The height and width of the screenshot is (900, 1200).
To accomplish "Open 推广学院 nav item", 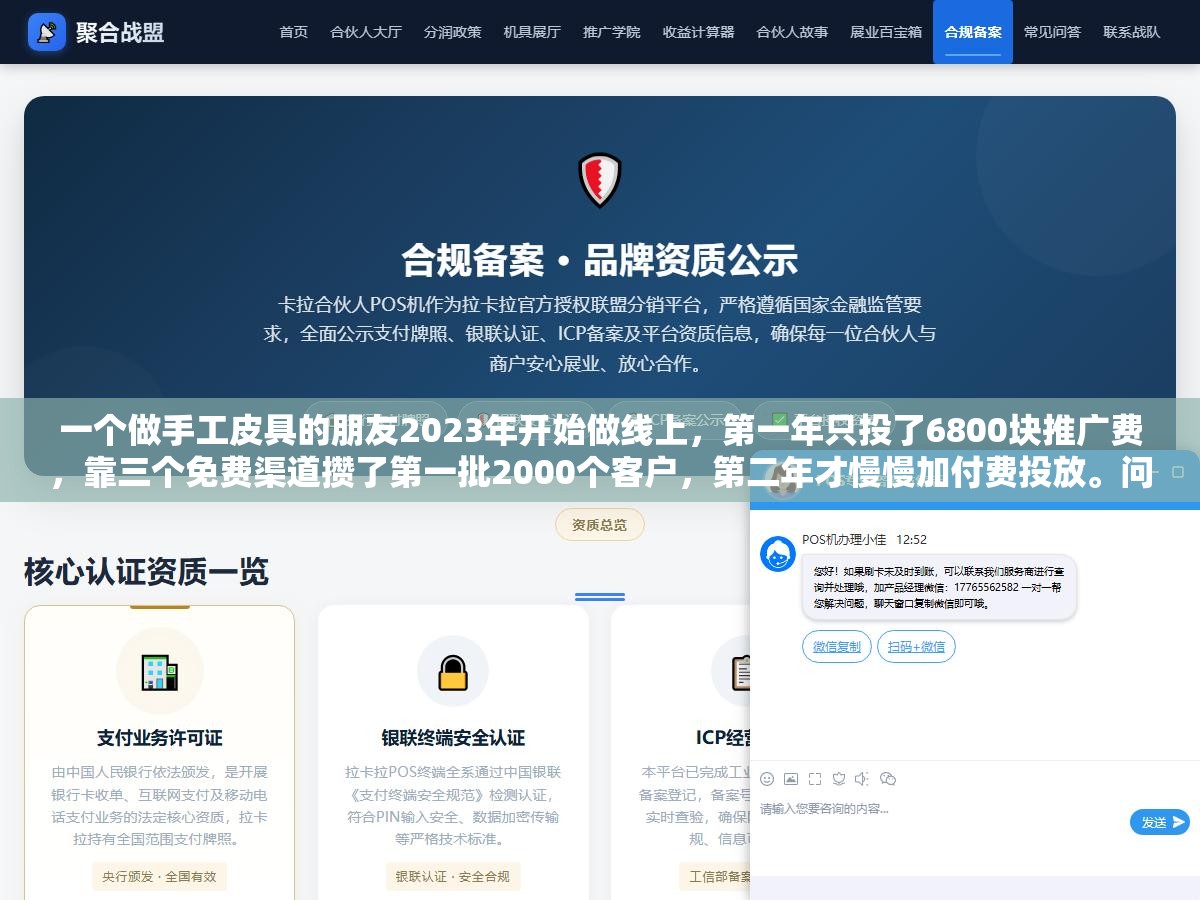I will 612,32.
